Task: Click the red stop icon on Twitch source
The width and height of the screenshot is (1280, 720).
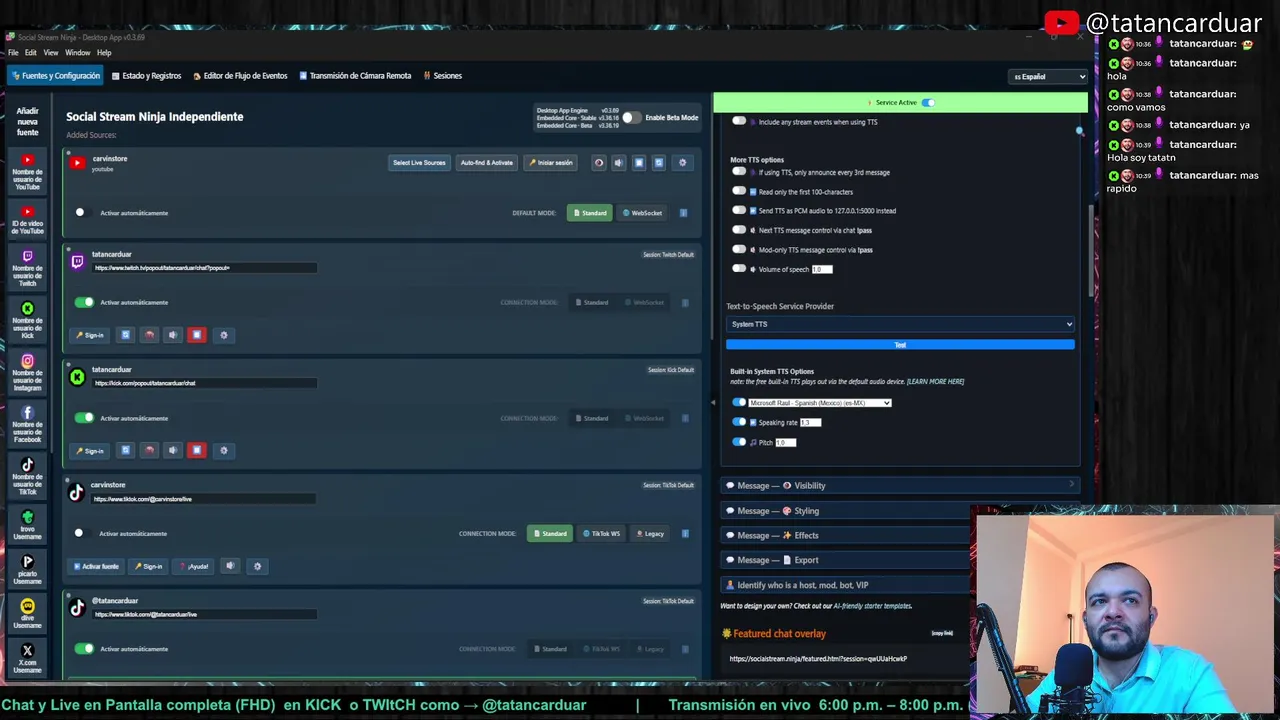Action: click(x=197, y=335)
